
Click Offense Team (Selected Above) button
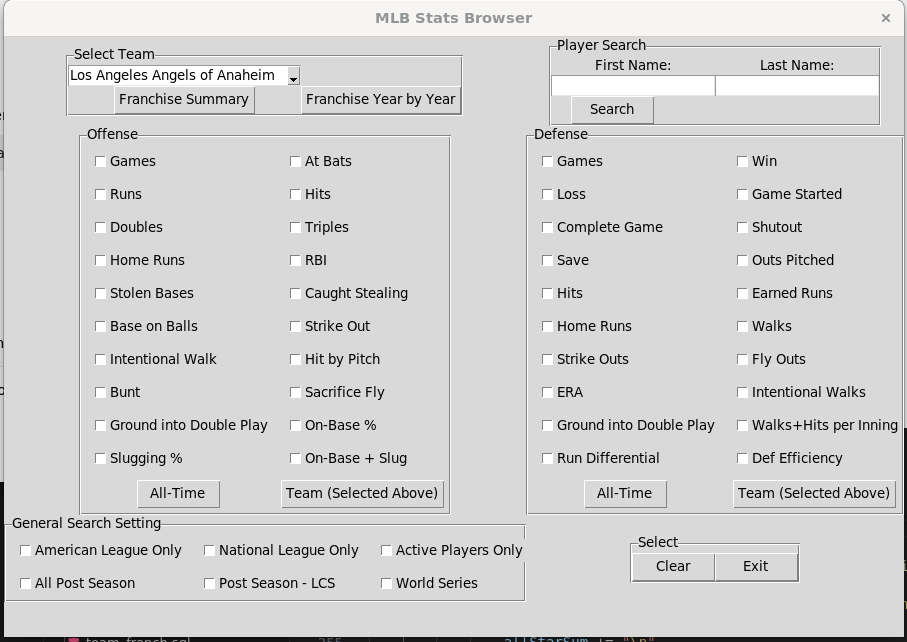coord(362,493)
